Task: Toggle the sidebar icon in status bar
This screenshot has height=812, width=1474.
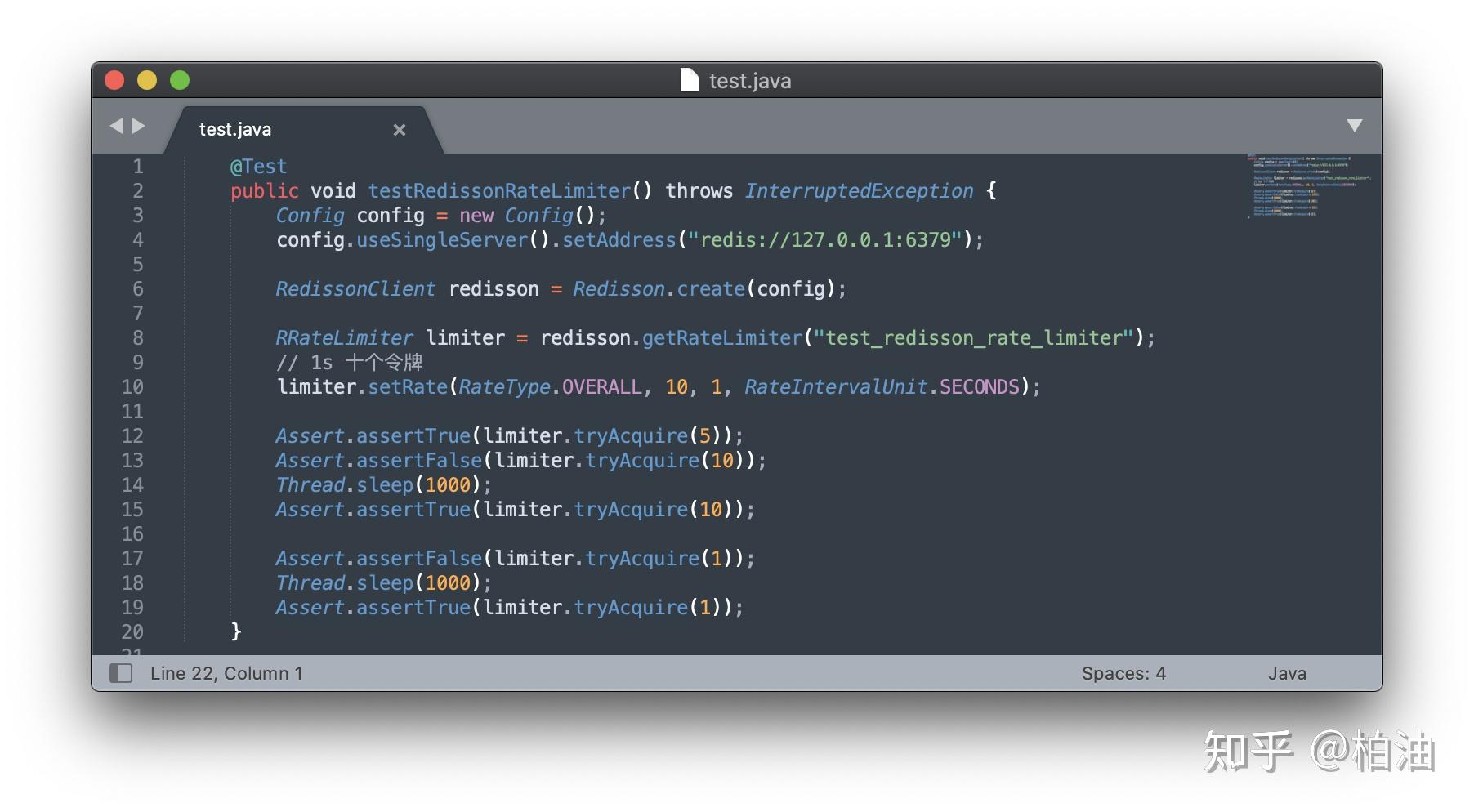Action: click(121, 673)
